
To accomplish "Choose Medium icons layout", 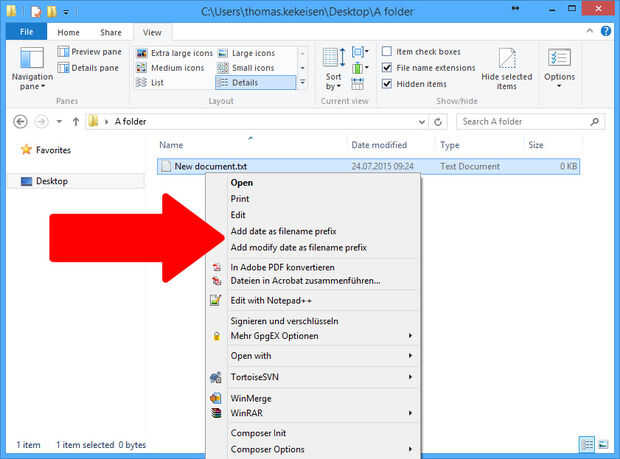I will pyautogui.click(x=170, y=68).
